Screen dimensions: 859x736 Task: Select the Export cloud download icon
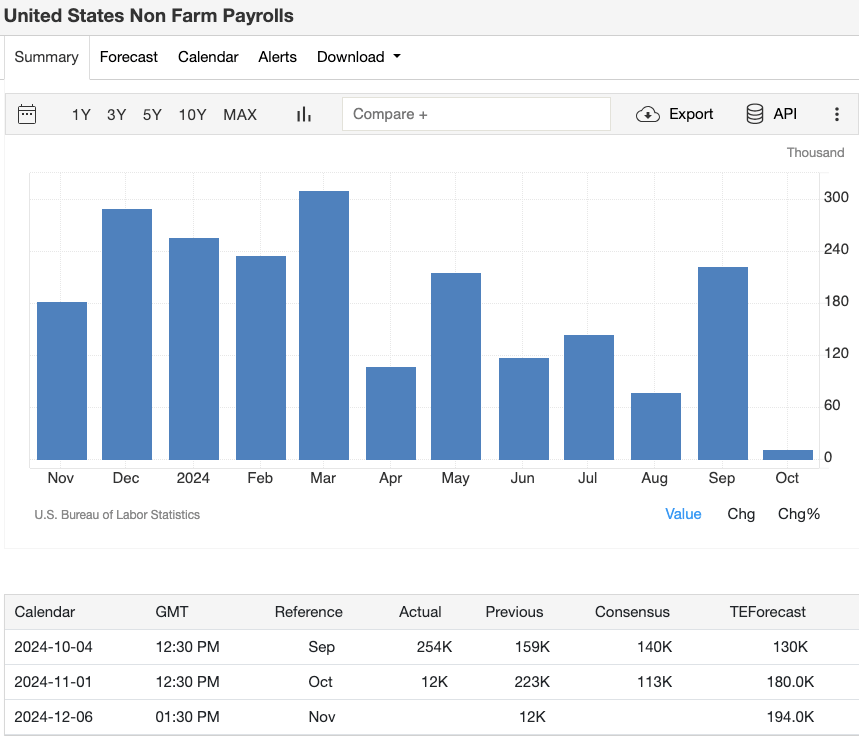coord(674,114)
